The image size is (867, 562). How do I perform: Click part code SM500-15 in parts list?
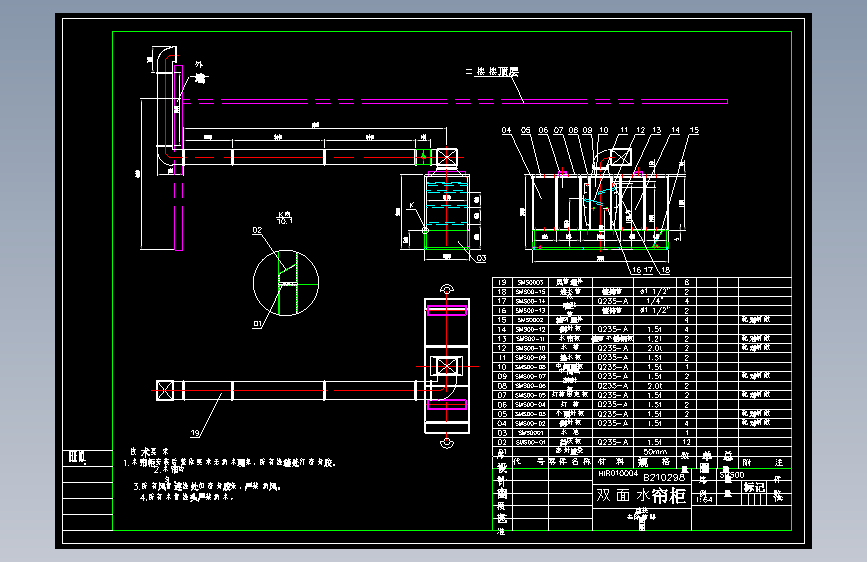pyautogui.click(x=530, y=292)
